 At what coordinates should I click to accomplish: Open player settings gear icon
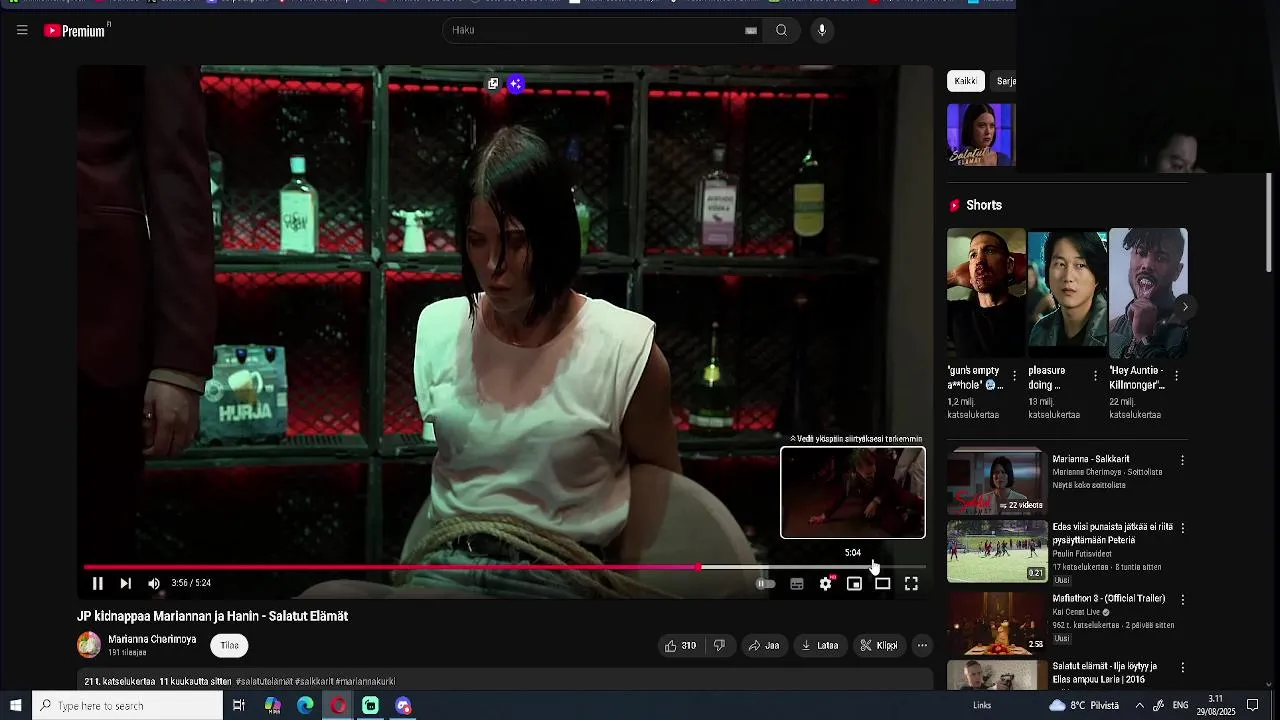[x=826, y=584]
